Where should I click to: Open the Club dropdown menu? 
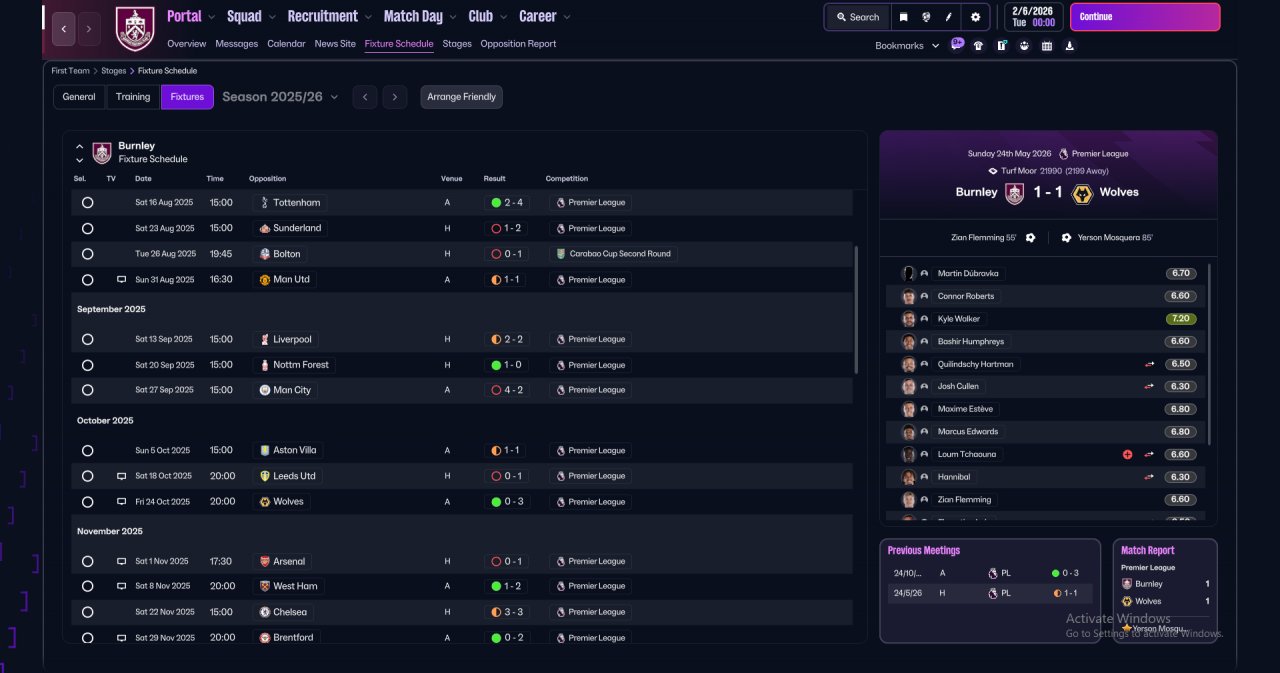coord(487,16)
